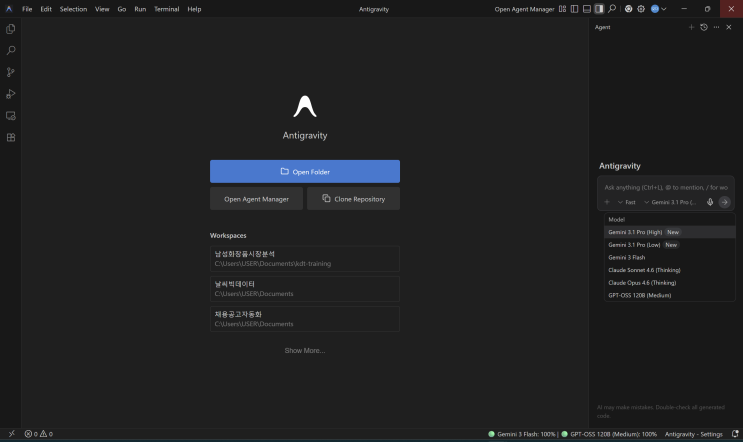Click the circular browser icon in the title bar

coord(628,9)
